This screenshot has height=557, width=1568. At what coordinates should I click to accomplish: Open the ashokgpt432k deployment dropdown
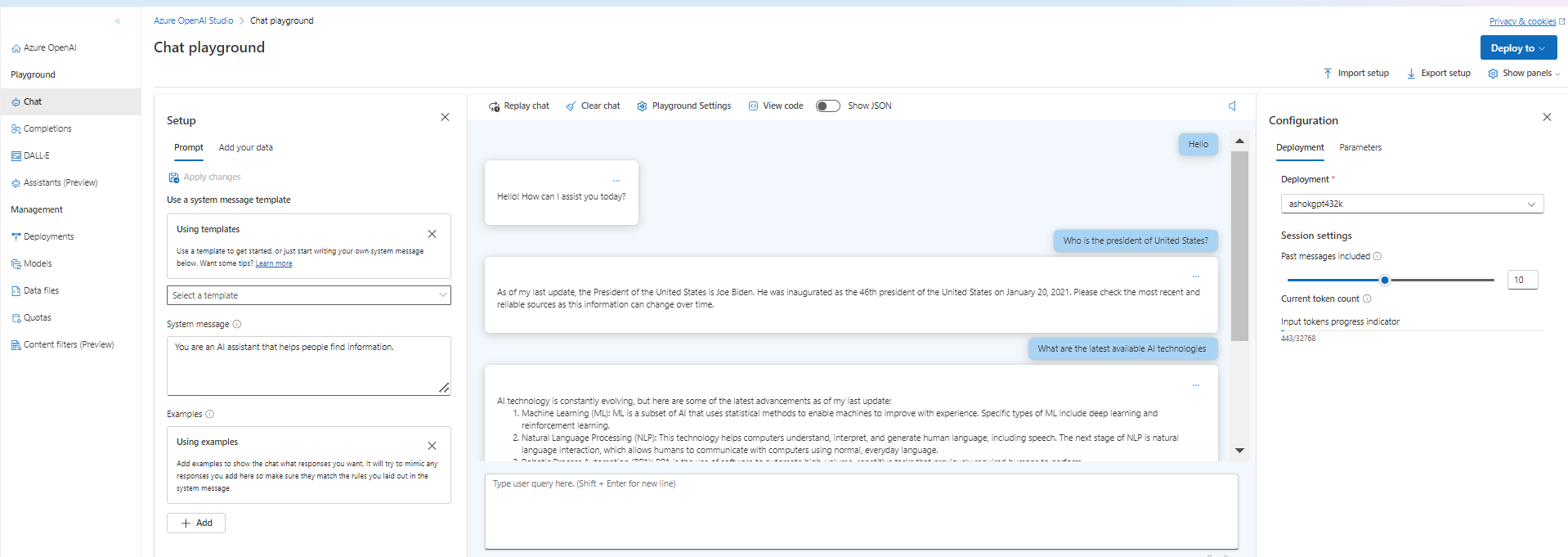[1412, 204]
